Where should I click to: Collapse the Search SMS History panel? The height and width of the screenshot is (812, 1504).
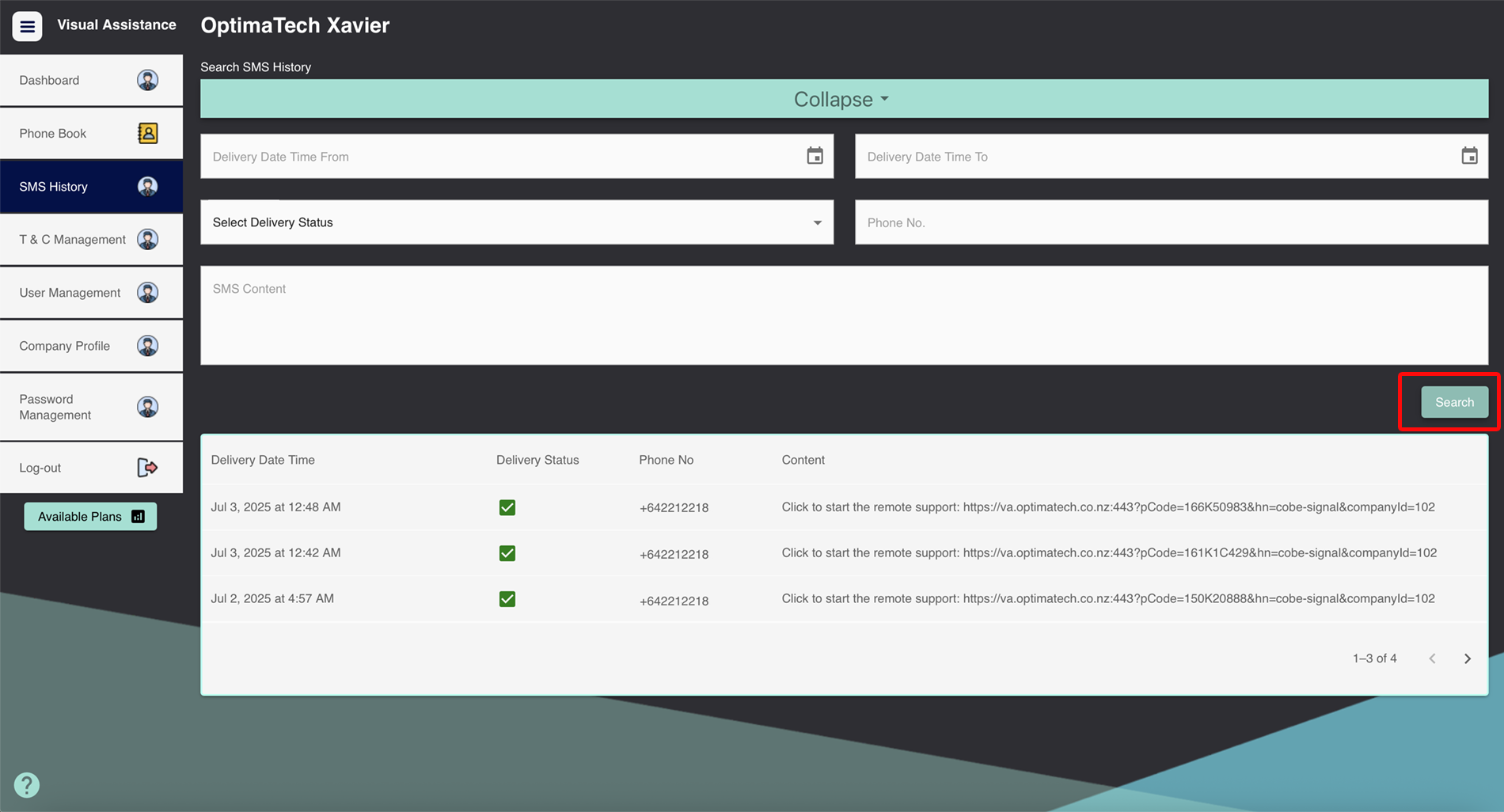[844, 99]
